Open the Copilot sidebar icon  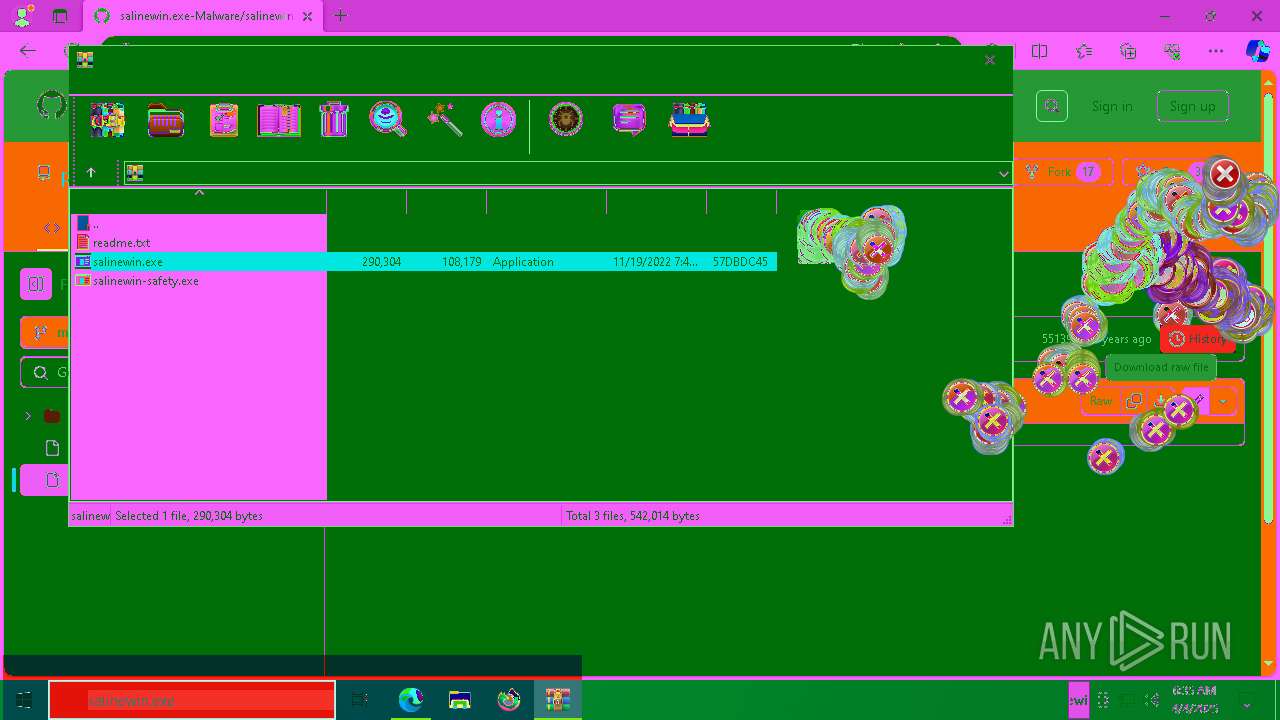pyautogui.click(x=1257, y=51)
